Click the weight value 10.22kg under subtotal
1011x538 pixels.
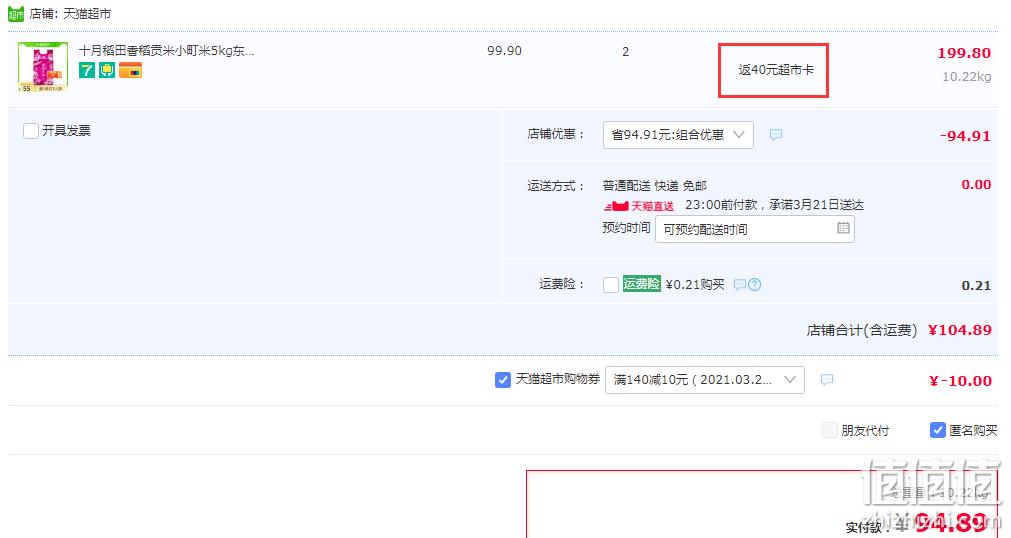click(x=967, y=77)
